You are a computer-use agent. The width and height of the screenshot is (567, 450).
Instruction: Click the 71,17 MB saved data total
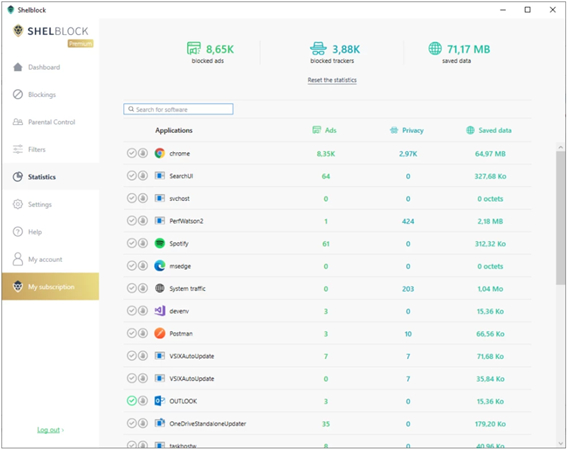(468, 49)
